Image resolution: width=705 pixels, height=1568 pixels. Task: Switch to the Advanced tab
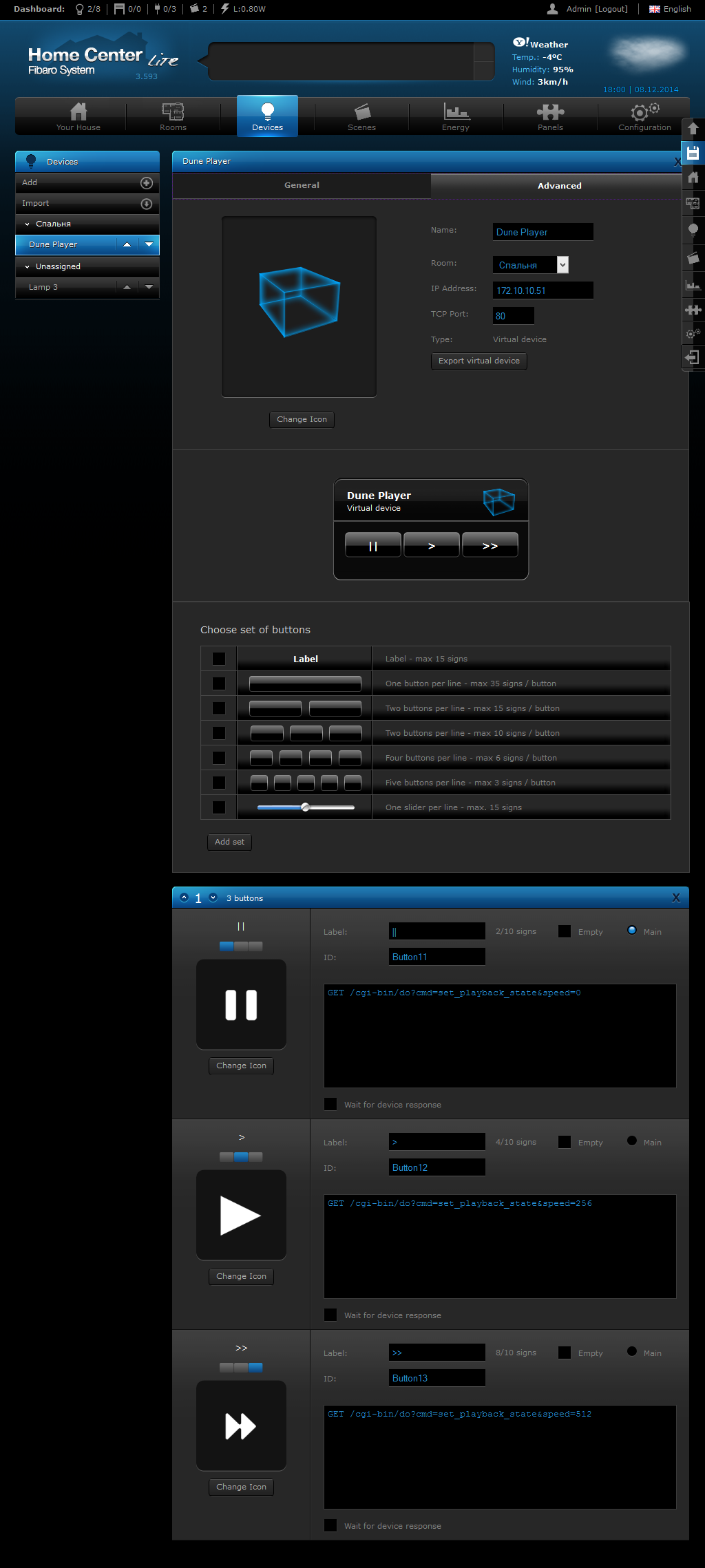tap(560, 186)
